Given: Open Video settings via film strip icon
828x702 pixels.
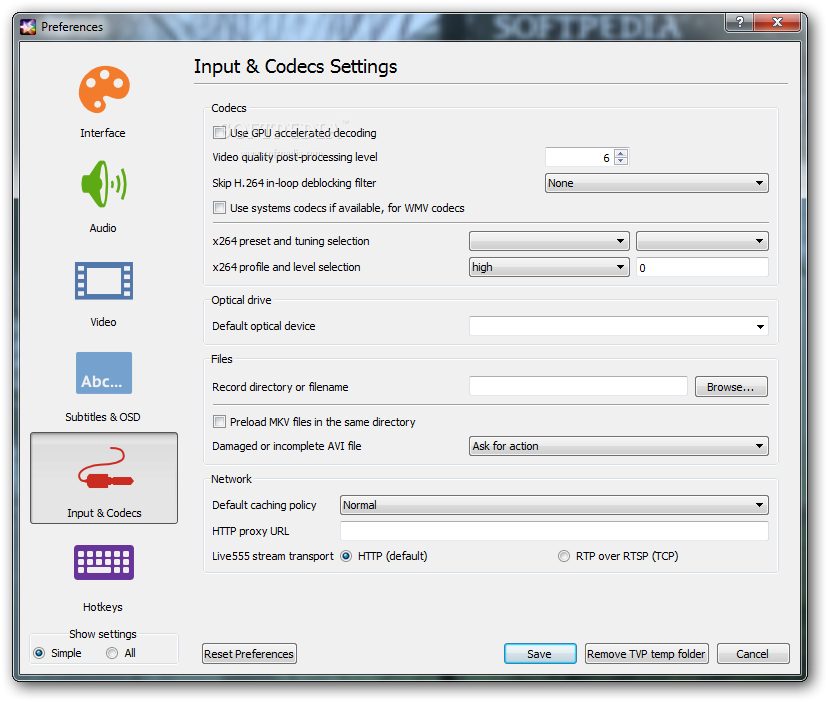Looking at the screenshot, I should [x=104, y=280].
